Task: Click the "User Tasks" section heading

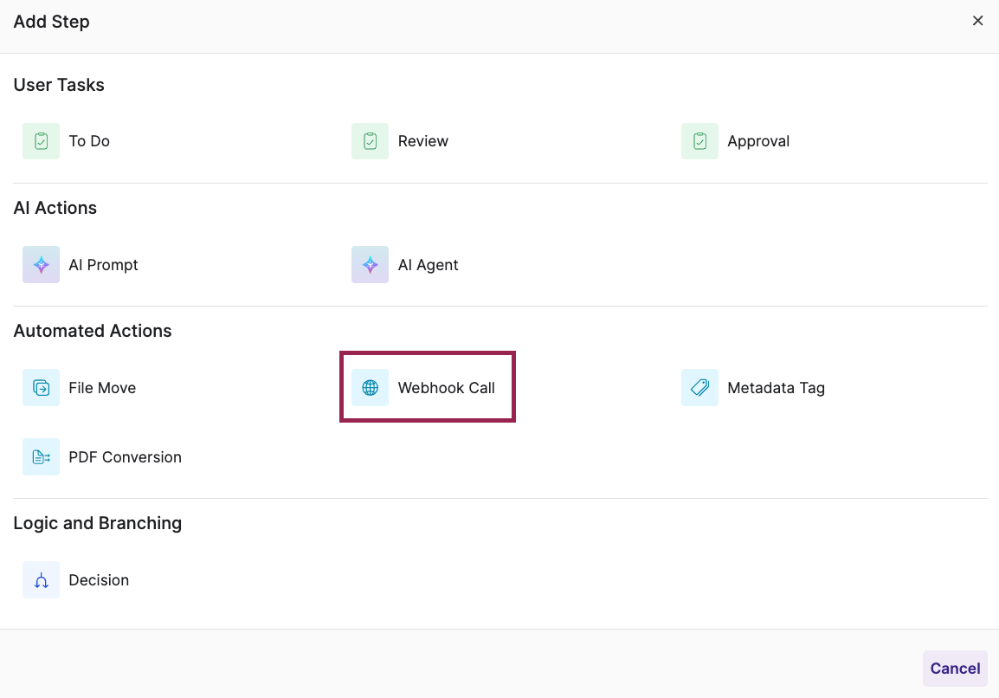Action: [59, 85]
